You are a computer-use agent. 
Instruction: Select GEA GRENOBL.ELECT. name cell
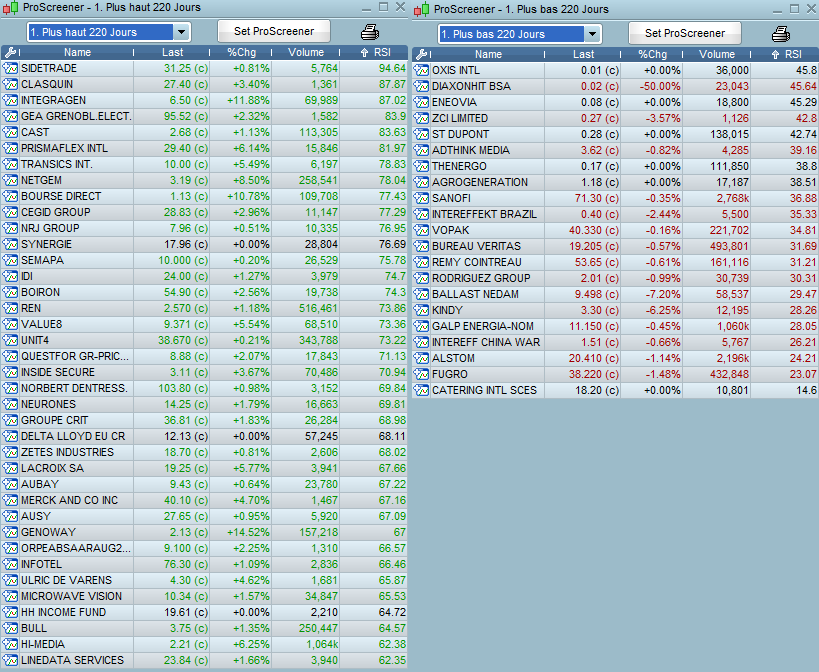coord(76,116)
